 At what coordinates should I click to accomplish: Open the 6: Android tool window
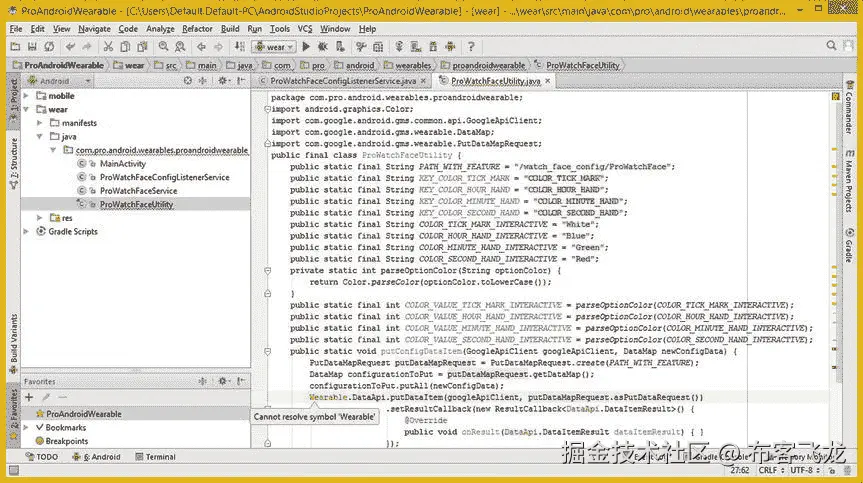96,457
